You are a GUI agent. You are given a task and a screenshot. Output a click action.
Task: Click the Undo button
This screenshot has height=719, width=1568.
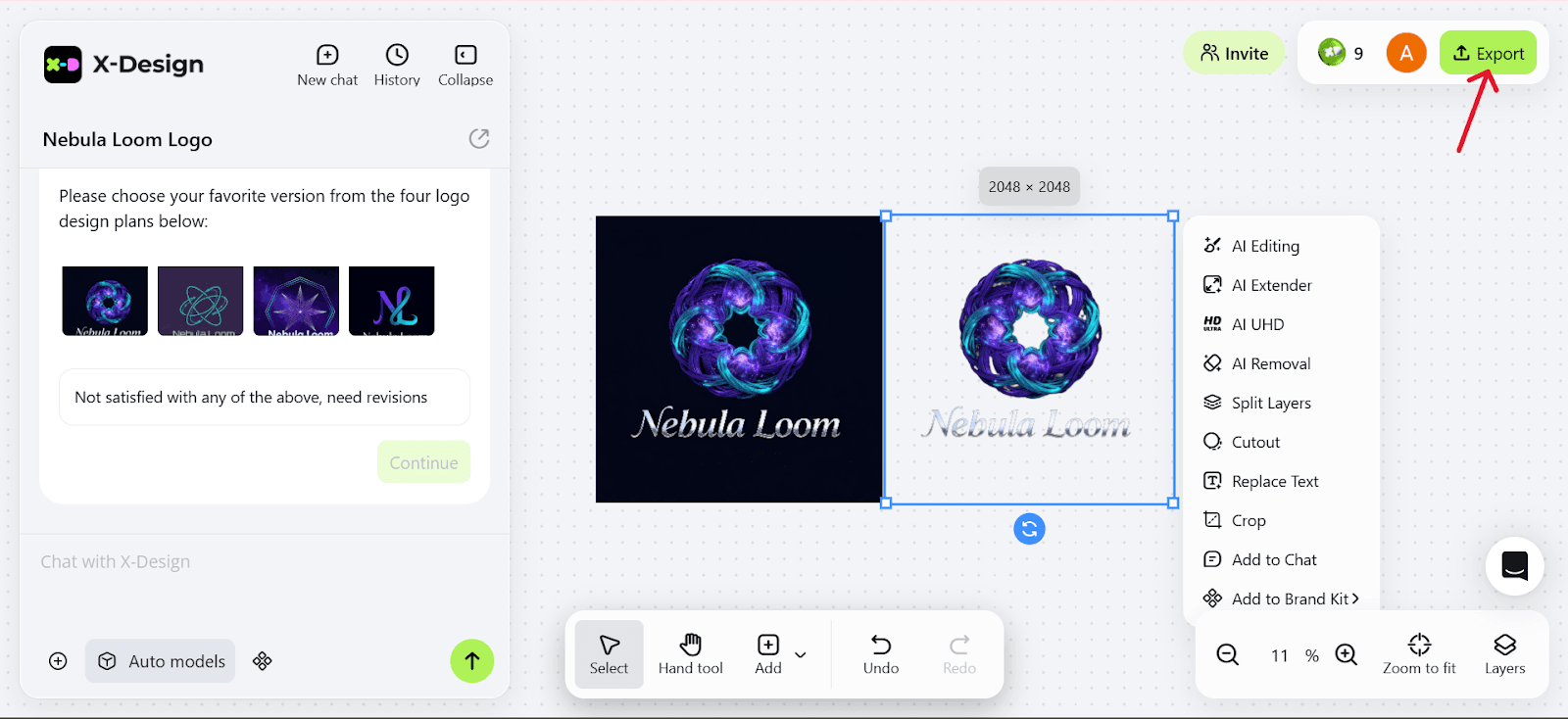pos(881,654)
